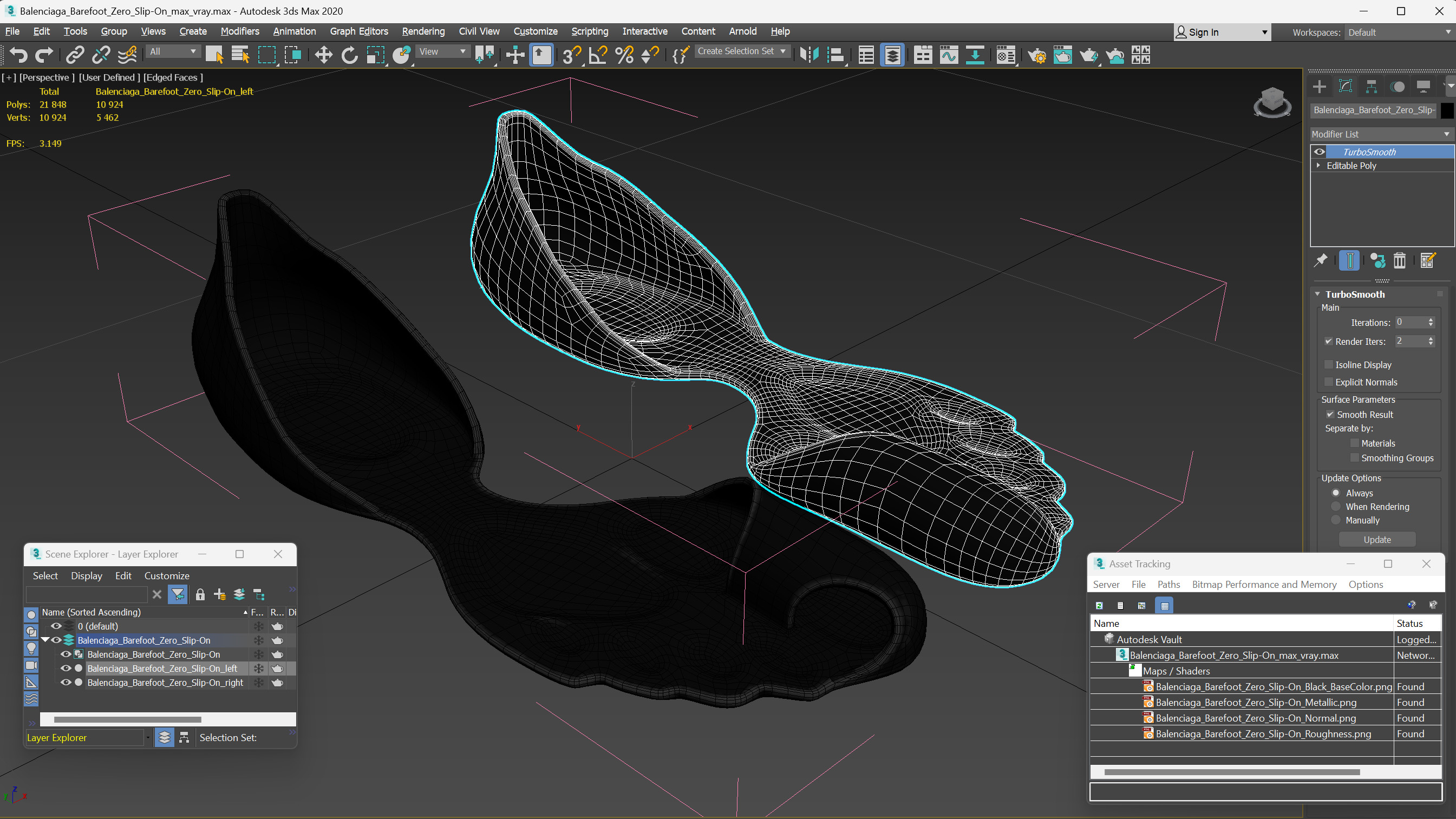Select the Select and Link tool
The image size is (1456, 819).
75,55
